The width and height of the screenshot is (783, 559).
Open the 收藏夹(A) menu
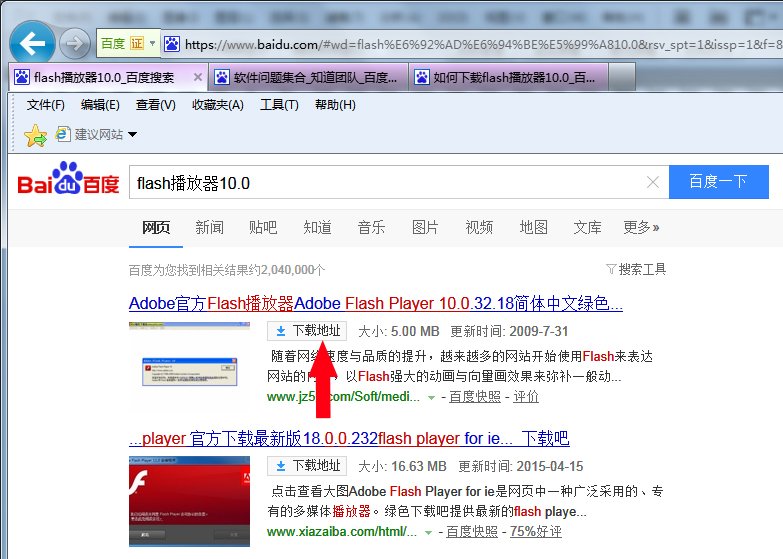[218, 105]
